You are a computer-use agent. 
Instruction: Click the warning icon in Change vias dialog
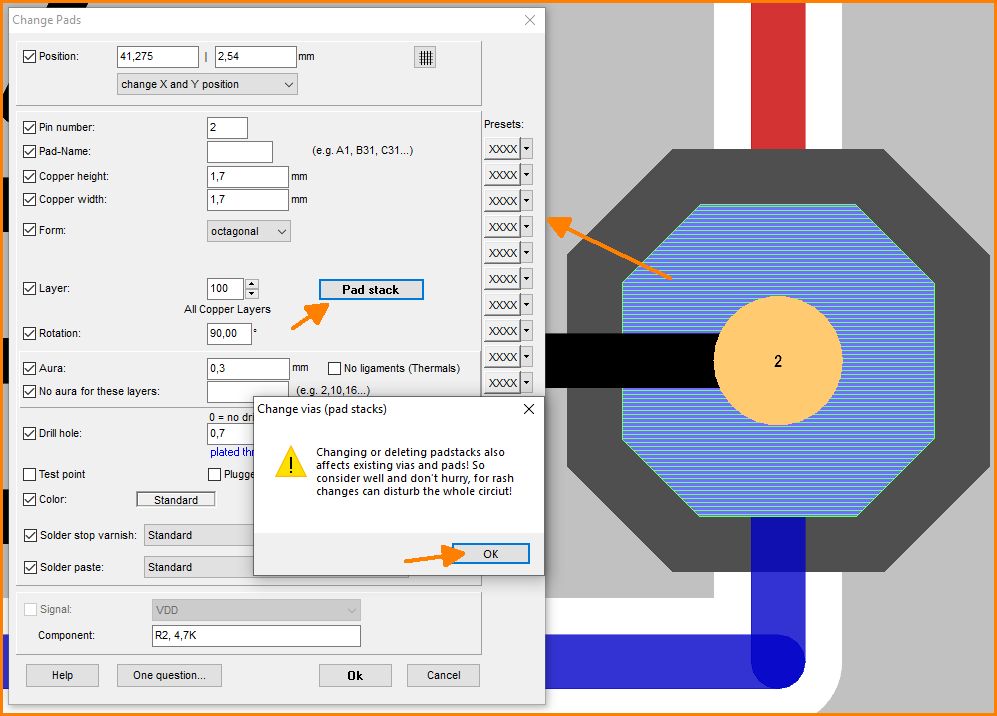coord(290,462)
